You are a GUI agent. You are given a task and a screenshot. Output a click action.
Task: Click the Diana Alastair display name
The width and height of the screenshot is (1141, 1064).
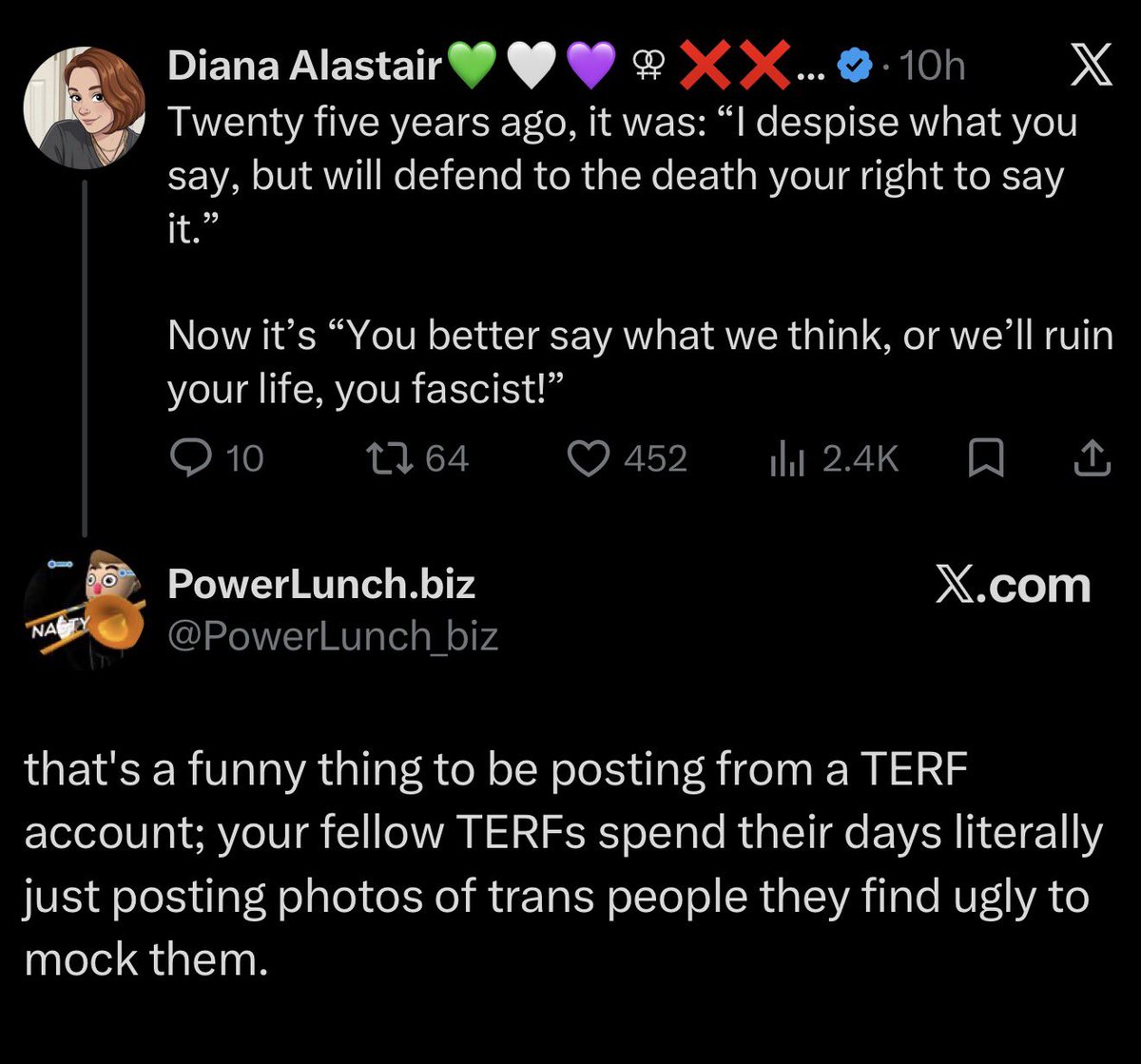[x=305, y=67]
